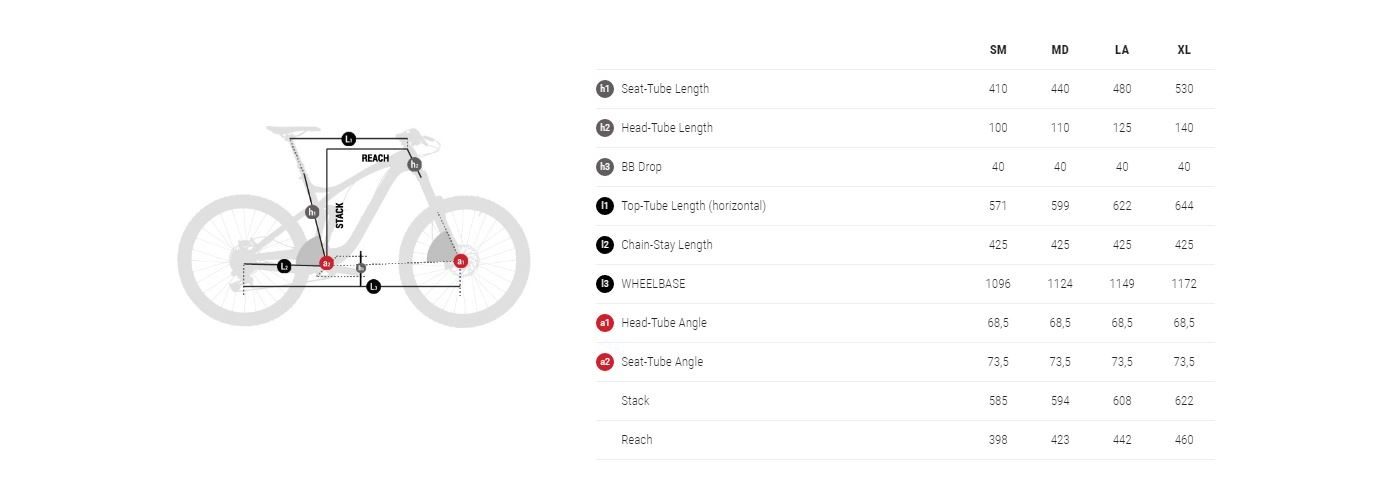Click the red a2 badge beside Seat-Tube Angle
Viewport: 1400px width, 503px height.
click(604, 362)
